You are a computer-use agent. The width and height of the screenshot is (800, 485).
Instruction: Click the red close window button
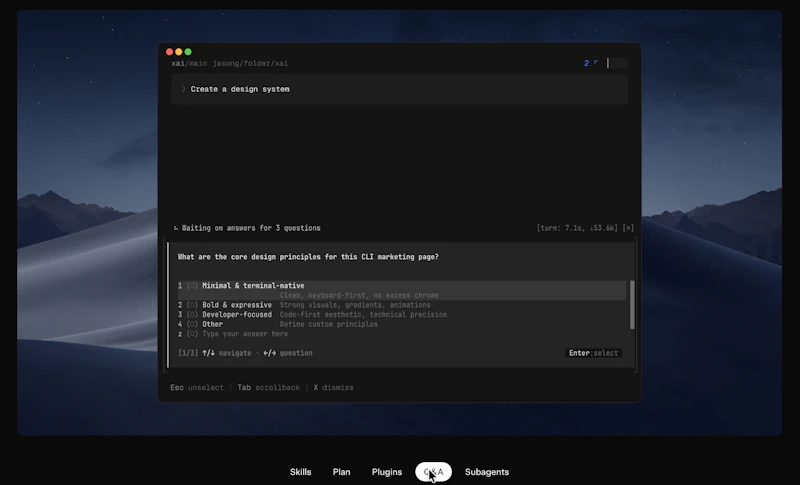169,52
